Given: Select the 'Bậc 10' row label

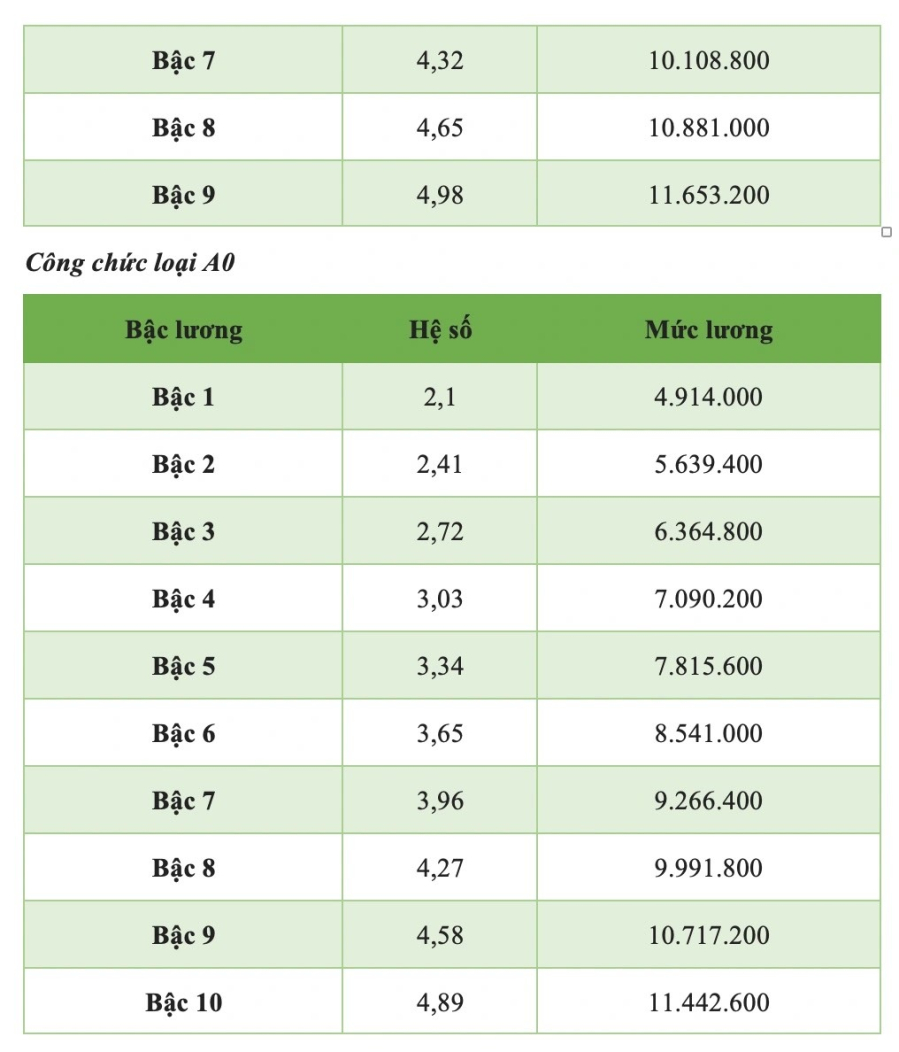Looking at the screenshot, I should [183, 1002].
